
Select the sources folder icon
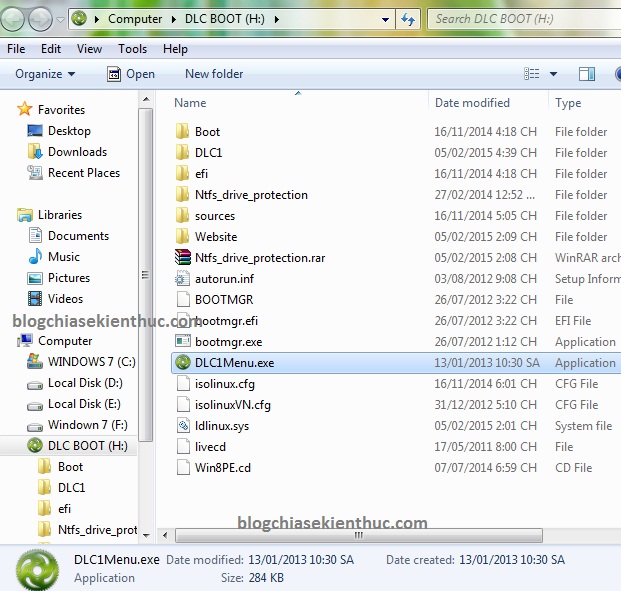pyautogui.click(x=182, y=215)
